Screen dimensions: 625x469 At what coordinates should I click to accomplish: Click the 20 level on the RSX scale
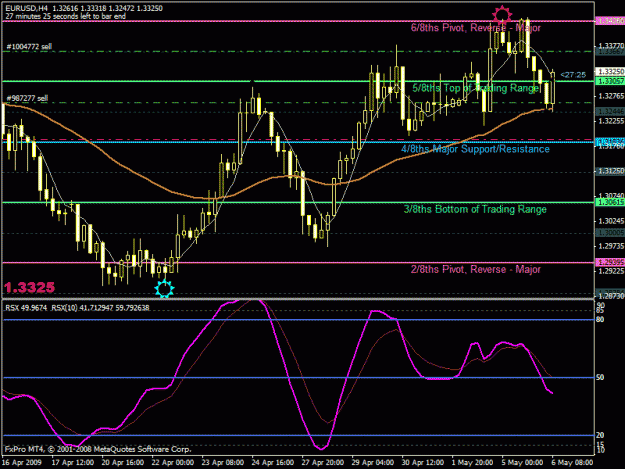click(600, 435)
